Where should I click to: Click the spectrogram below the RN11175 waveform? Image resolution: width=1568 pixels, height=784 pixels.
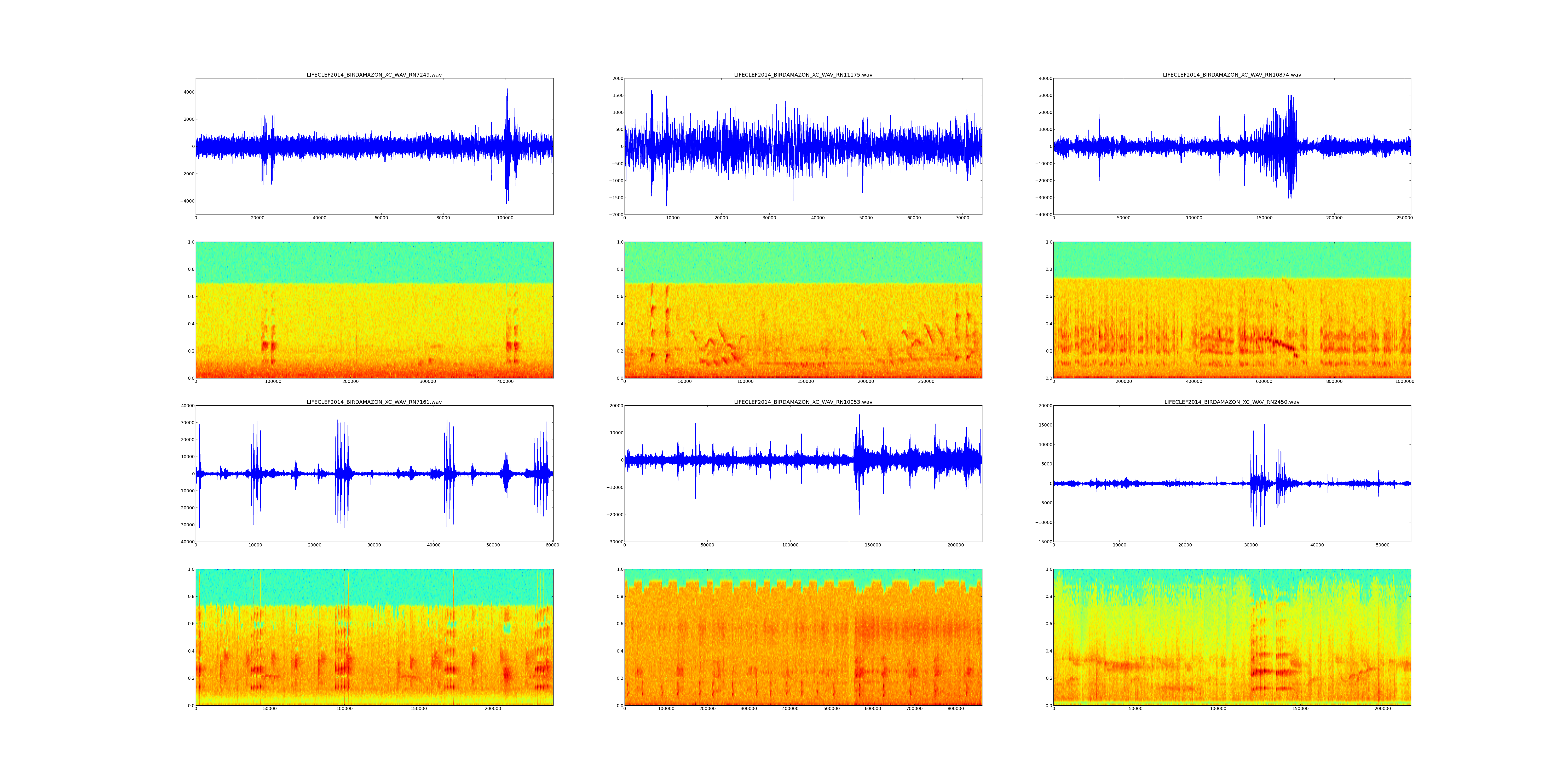[x=803, y=310]
